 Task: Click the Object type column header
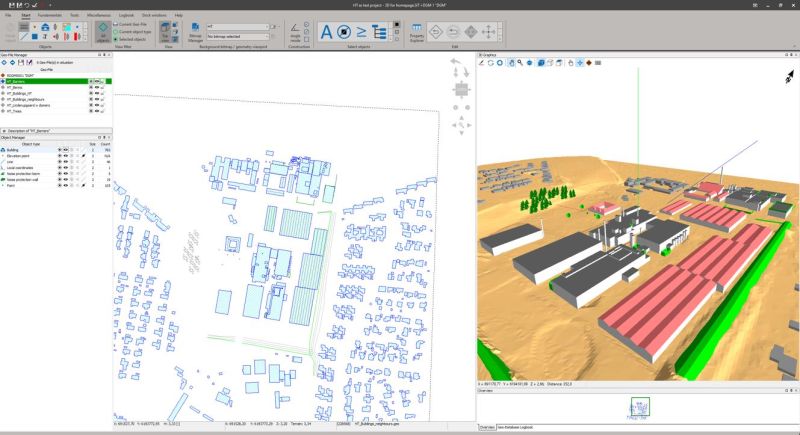pos(31,144)
